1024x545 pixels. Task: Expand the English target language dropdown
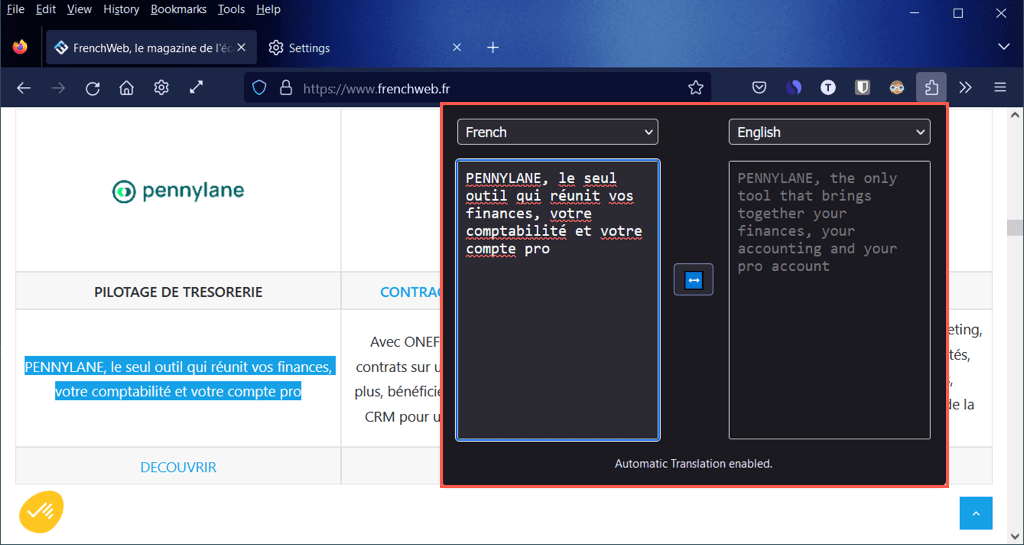click(829, 132)
